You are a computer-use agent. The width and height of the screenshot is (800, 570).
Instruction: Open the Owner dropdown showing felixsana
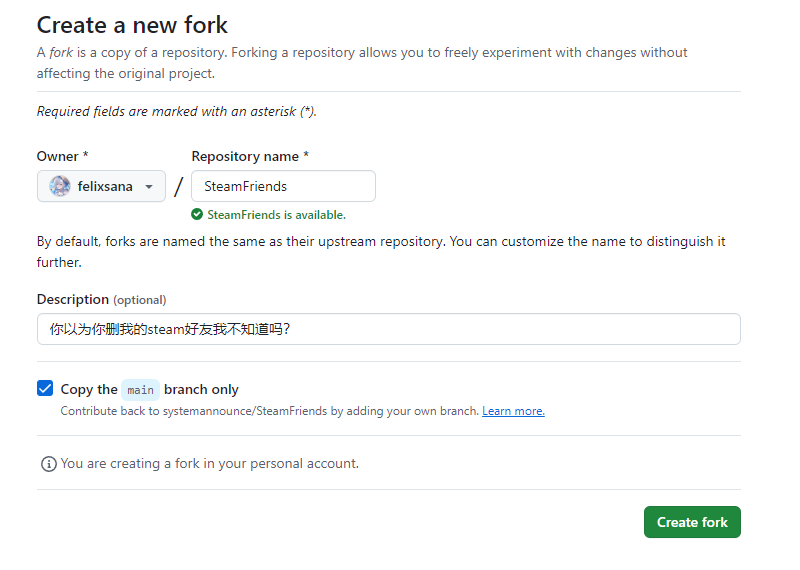click(x=101, y=186)
